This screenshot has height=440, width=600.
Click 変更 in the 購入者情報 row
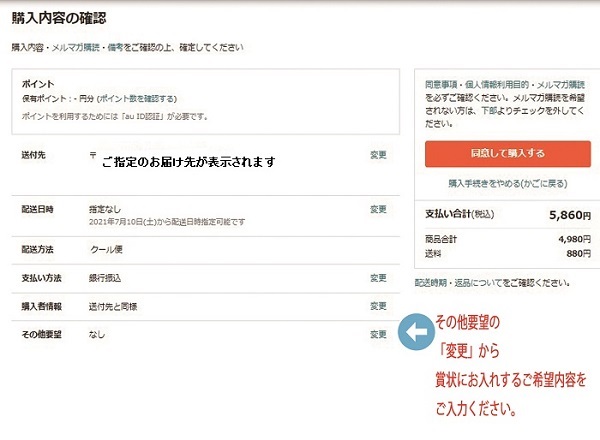click(378, 306)
